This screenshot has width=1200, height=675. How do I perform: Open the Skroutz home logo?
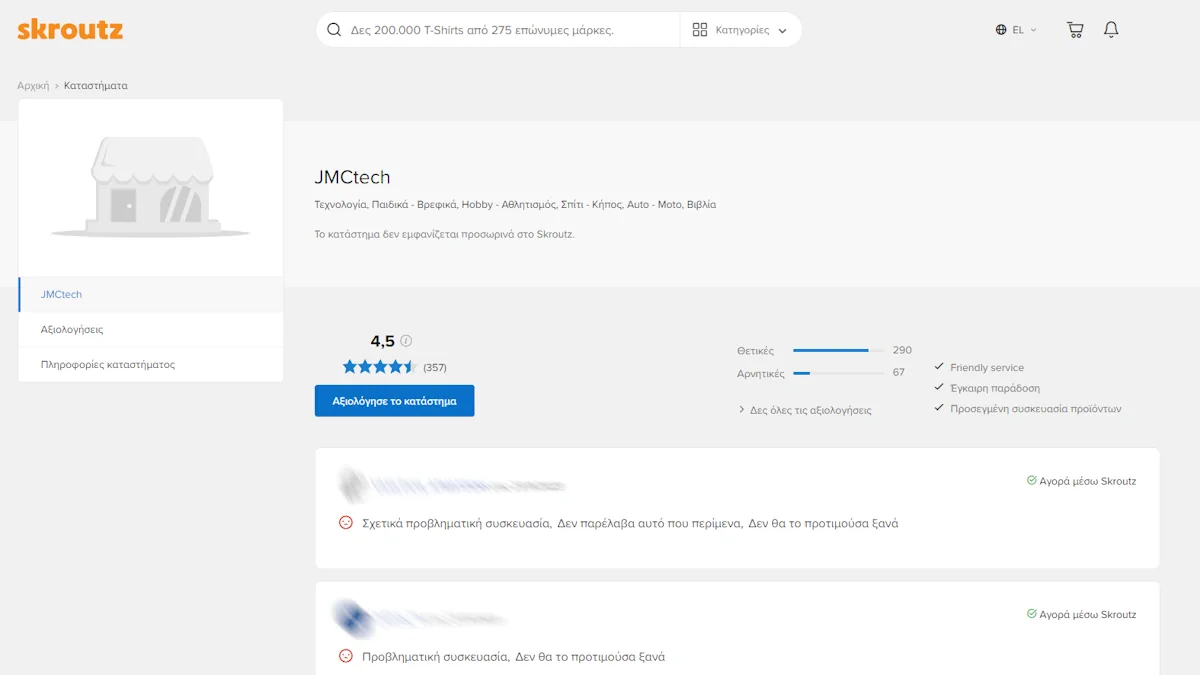[x=70, y=30]
